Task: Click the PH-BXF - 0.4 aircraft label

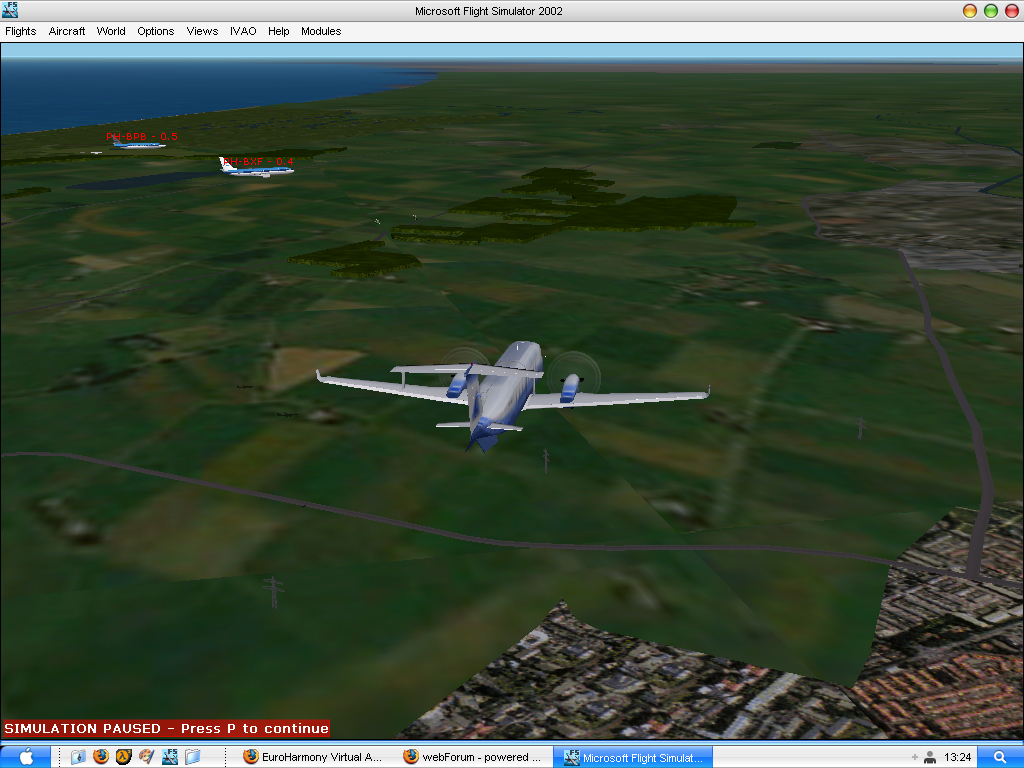Action: (x=258, y=161)
